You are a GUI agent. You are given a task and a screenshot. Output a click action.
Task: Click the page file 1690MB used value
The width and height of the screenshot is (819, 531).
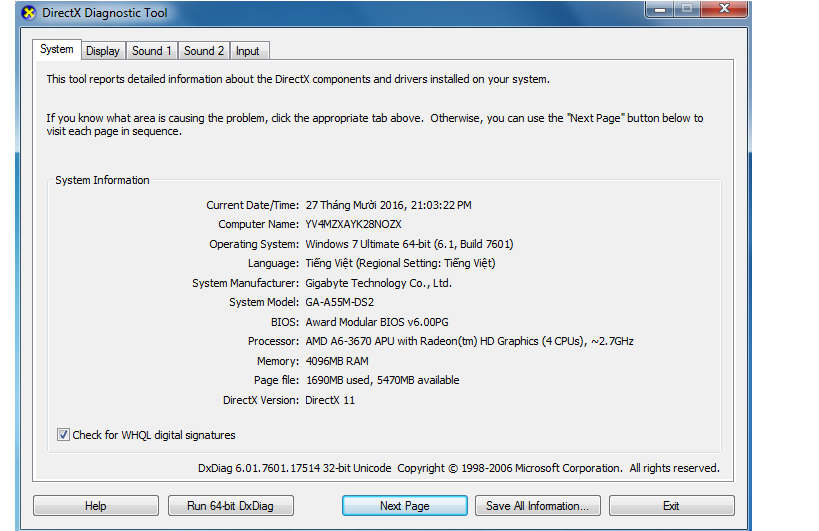[382, 380]
